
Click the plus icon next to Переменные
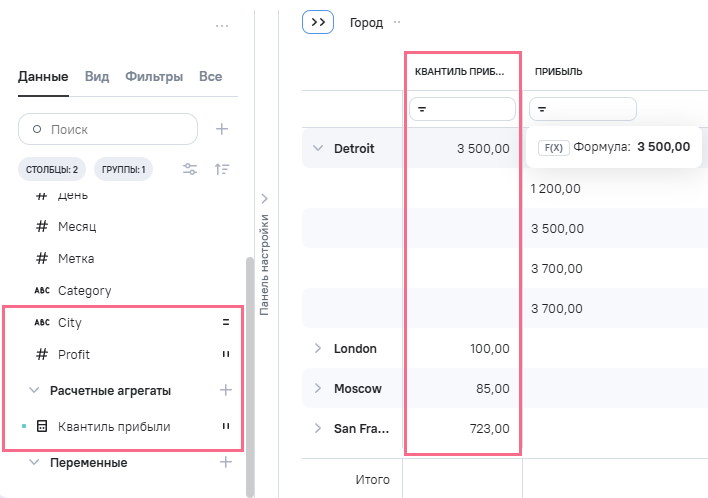(x=226, y=462)
